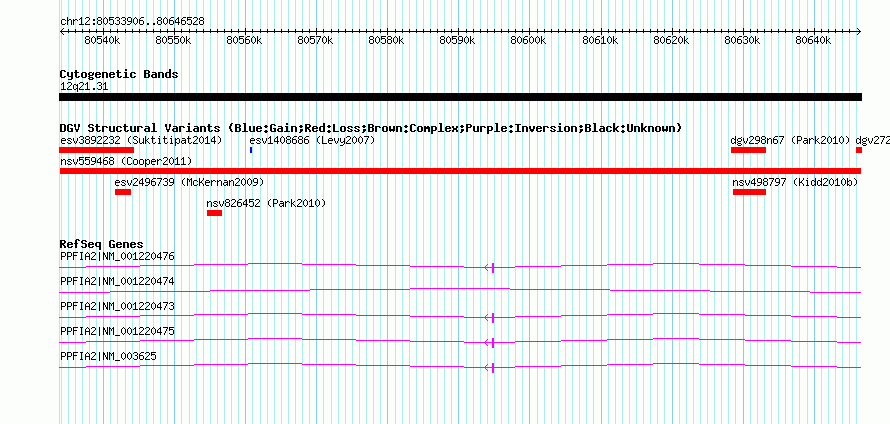
Task: Select the exon marker on the NM_001220475 transcript
Action: coord(493,343)
